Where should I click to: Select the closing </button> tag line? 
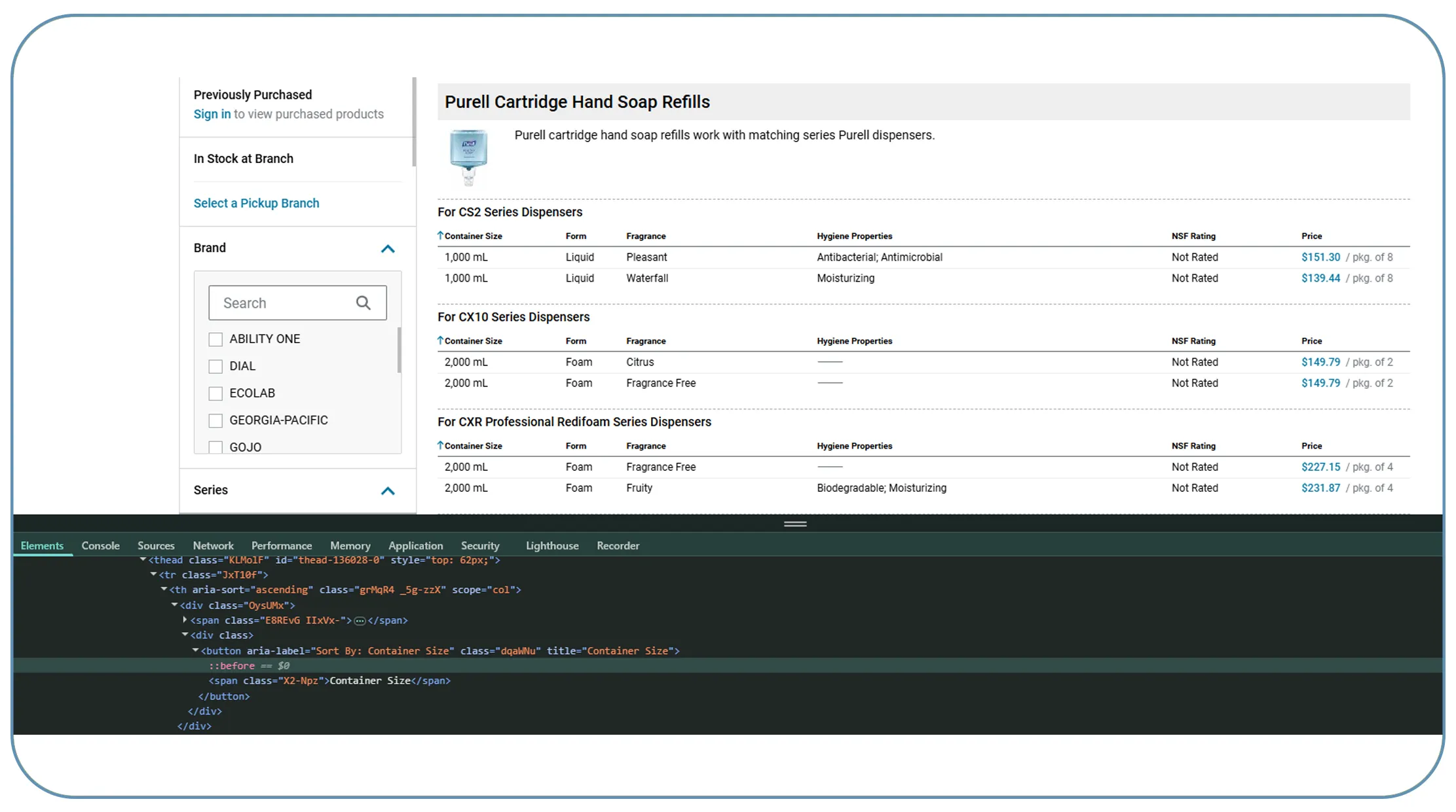tap(223, 696)
